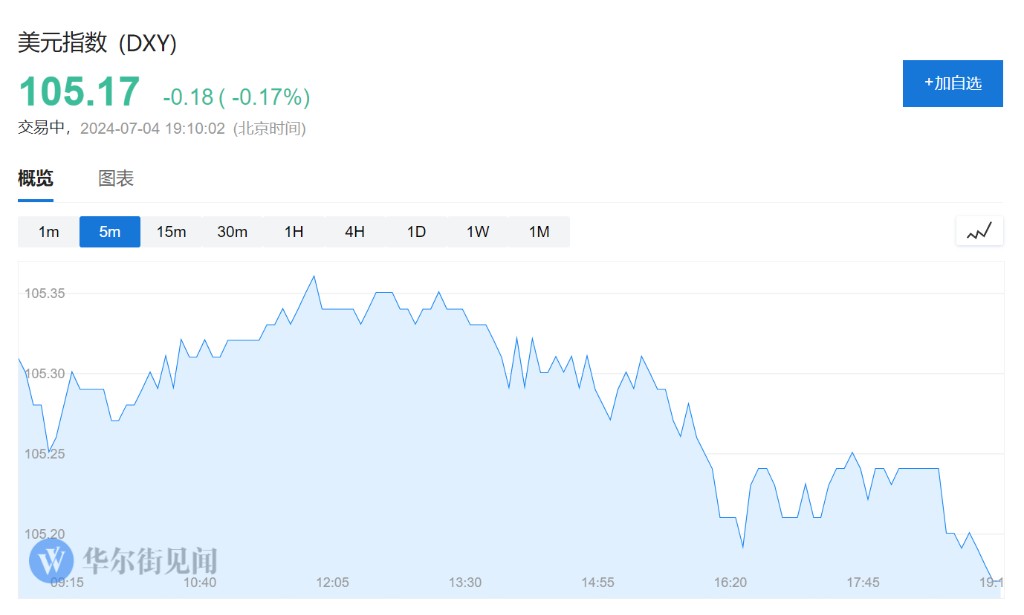Click the chart peak near 12:05
Screen dimensions: 1024x615
point(315,276)
